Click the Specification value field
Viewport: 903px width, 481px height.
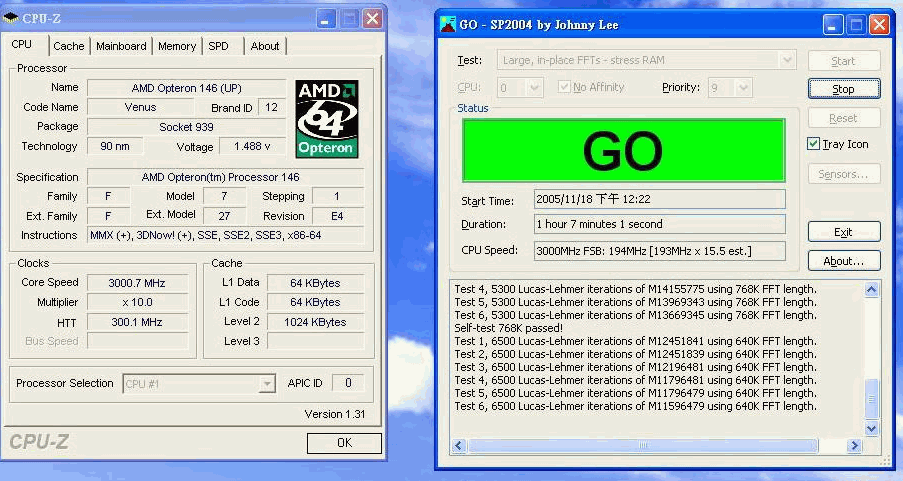pos(225,177)
